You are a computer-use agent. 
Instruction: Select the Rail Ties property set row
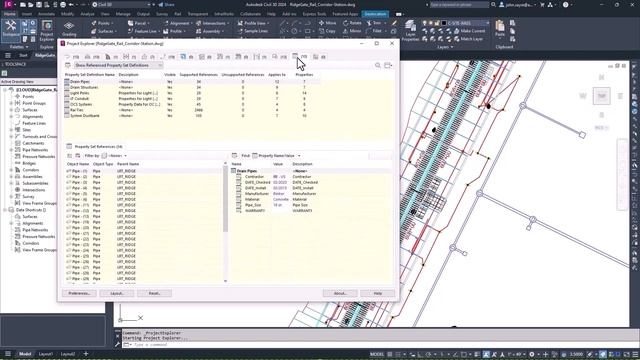[x=192, y=110]
